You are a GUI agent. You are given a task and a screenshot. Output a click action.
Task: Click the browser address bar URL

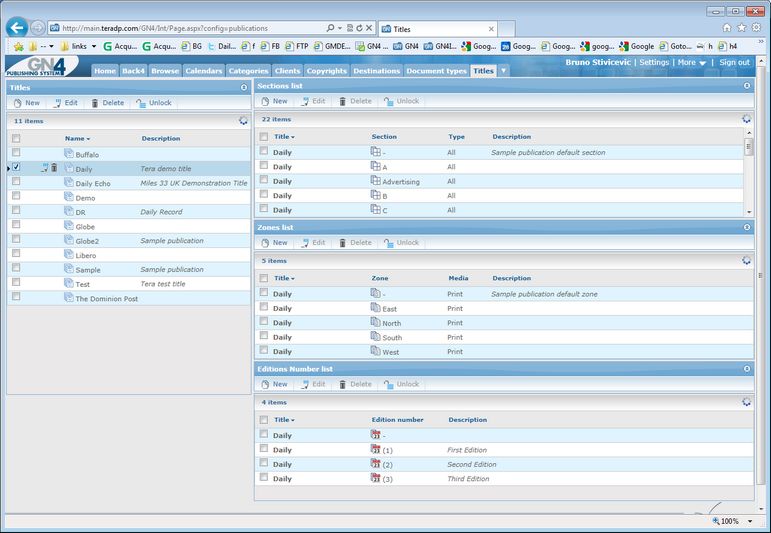point(165,28)
